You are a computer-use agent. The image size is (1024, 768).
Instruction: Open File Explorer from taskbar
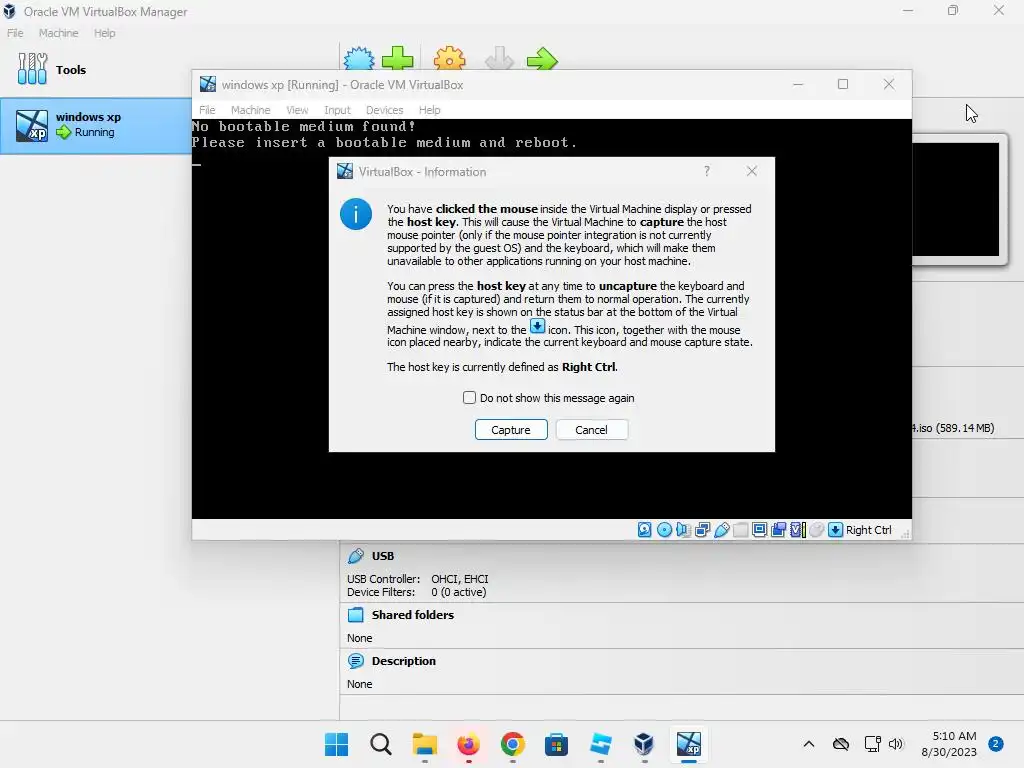click(424, 744)
